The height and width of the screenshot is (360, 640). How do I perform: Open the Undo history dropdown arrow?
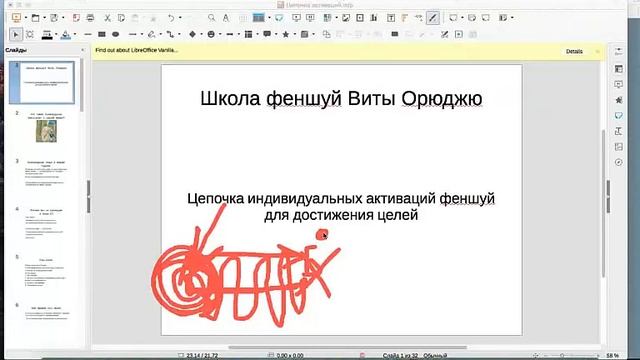tap(180, 18)
